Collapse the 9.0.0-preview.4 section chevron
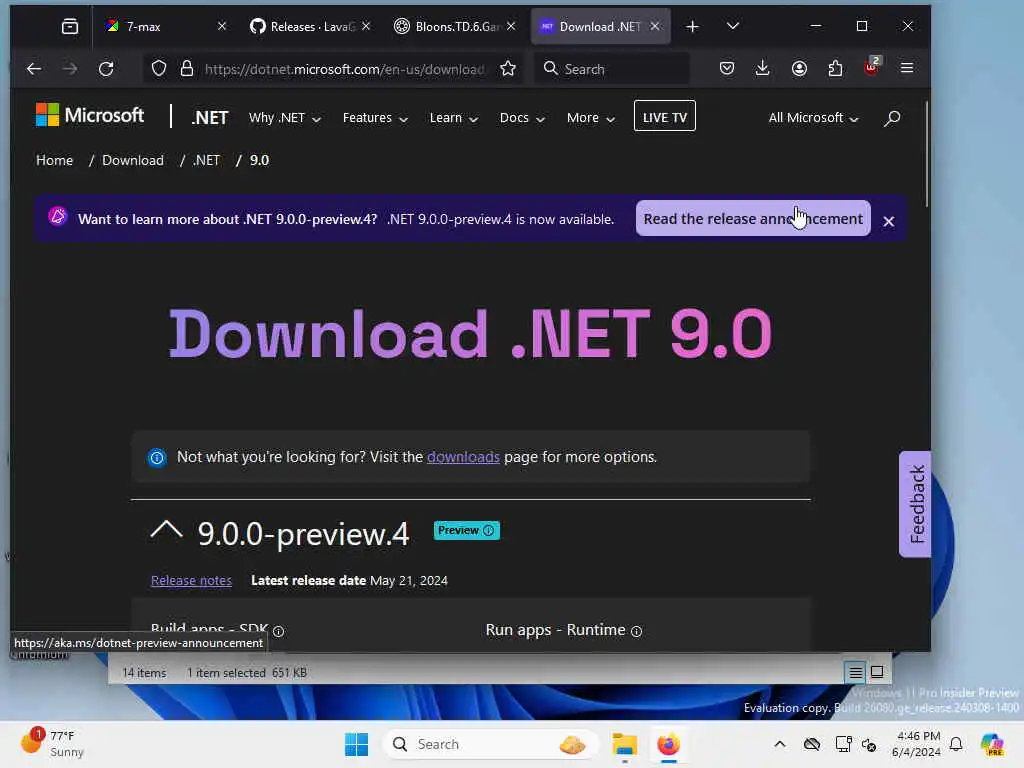 pos(167,530)
